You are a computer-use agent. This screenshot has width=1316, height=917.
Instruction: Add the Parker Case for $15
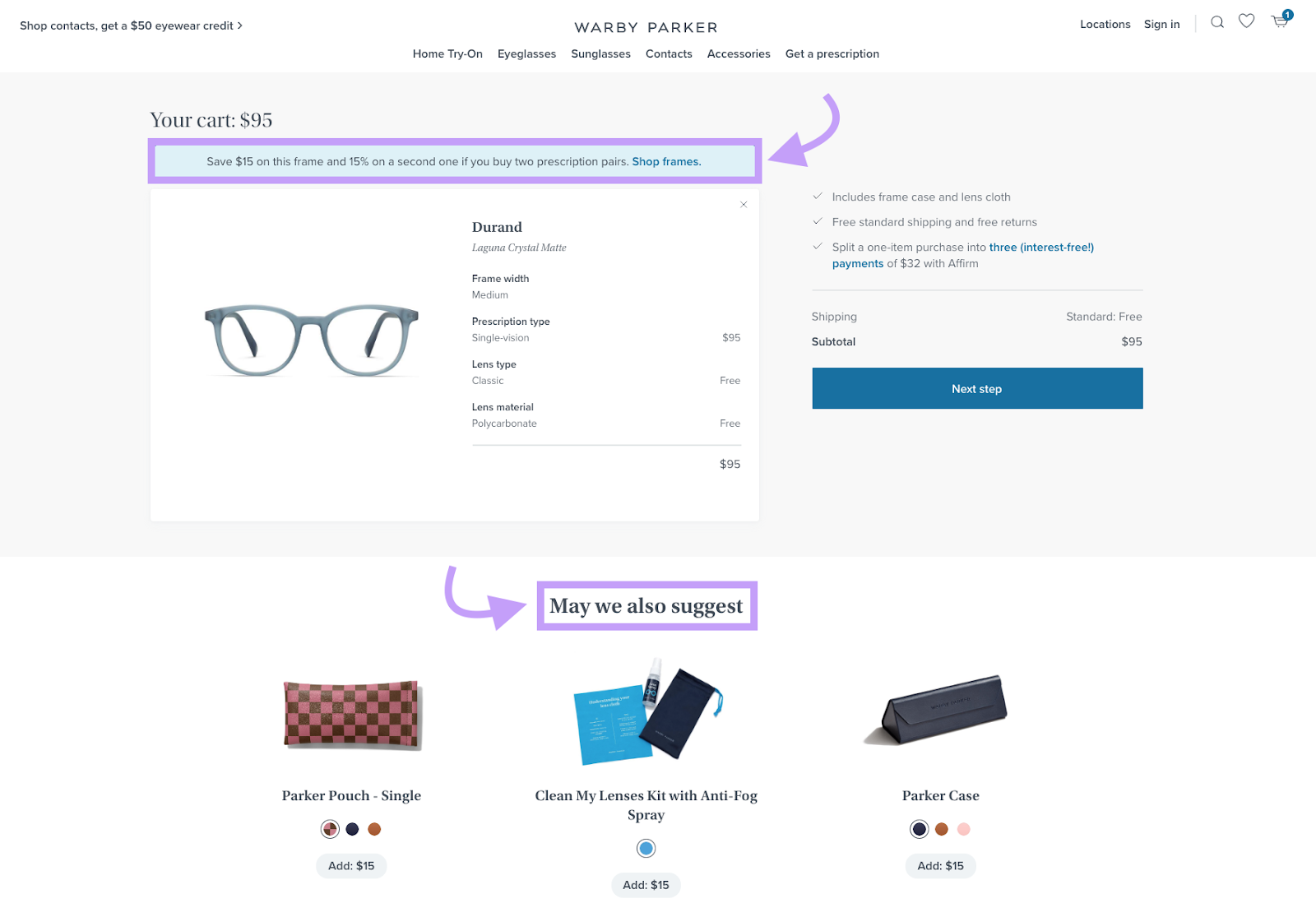coord(940,865)
